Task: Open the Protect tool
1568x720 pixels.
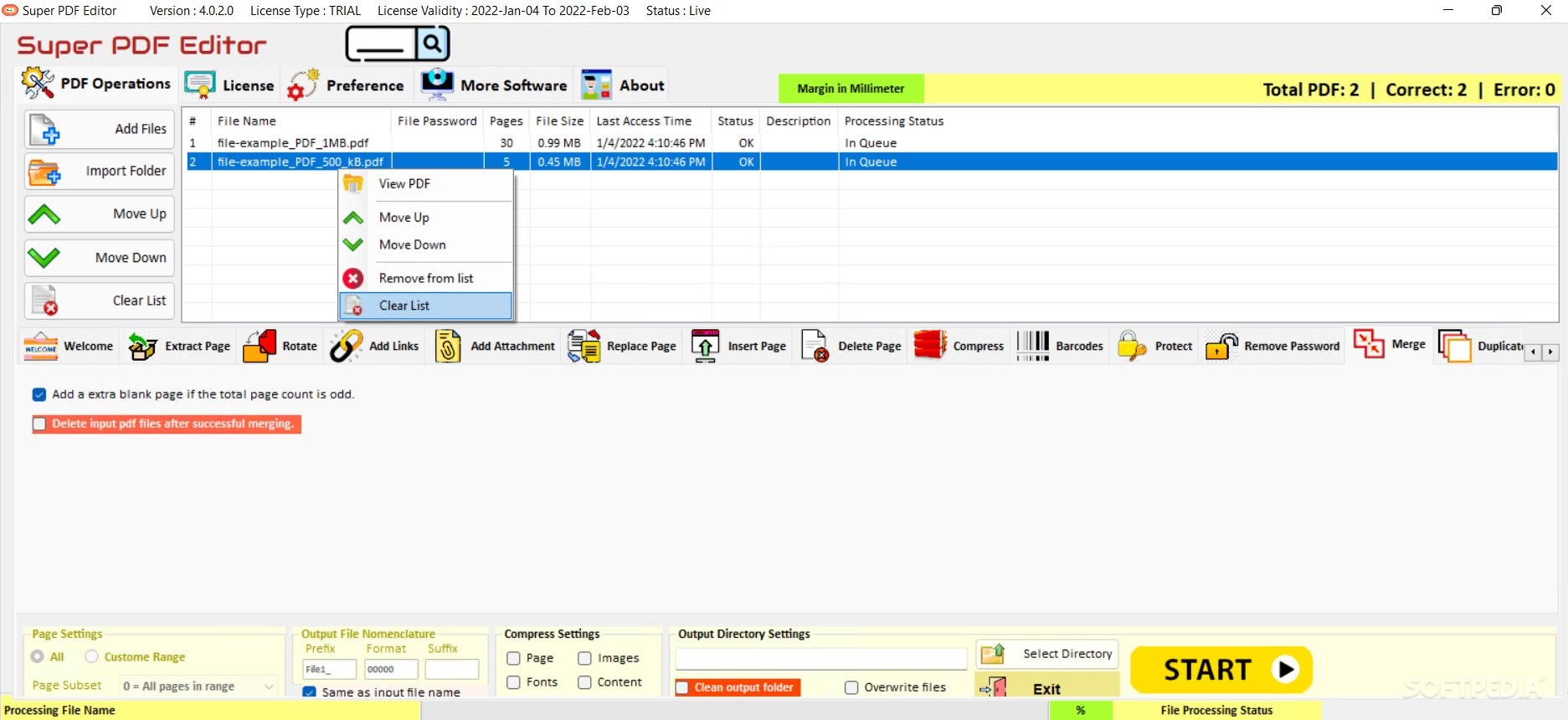Action: pyautogui.click(x=1155, y=346)
